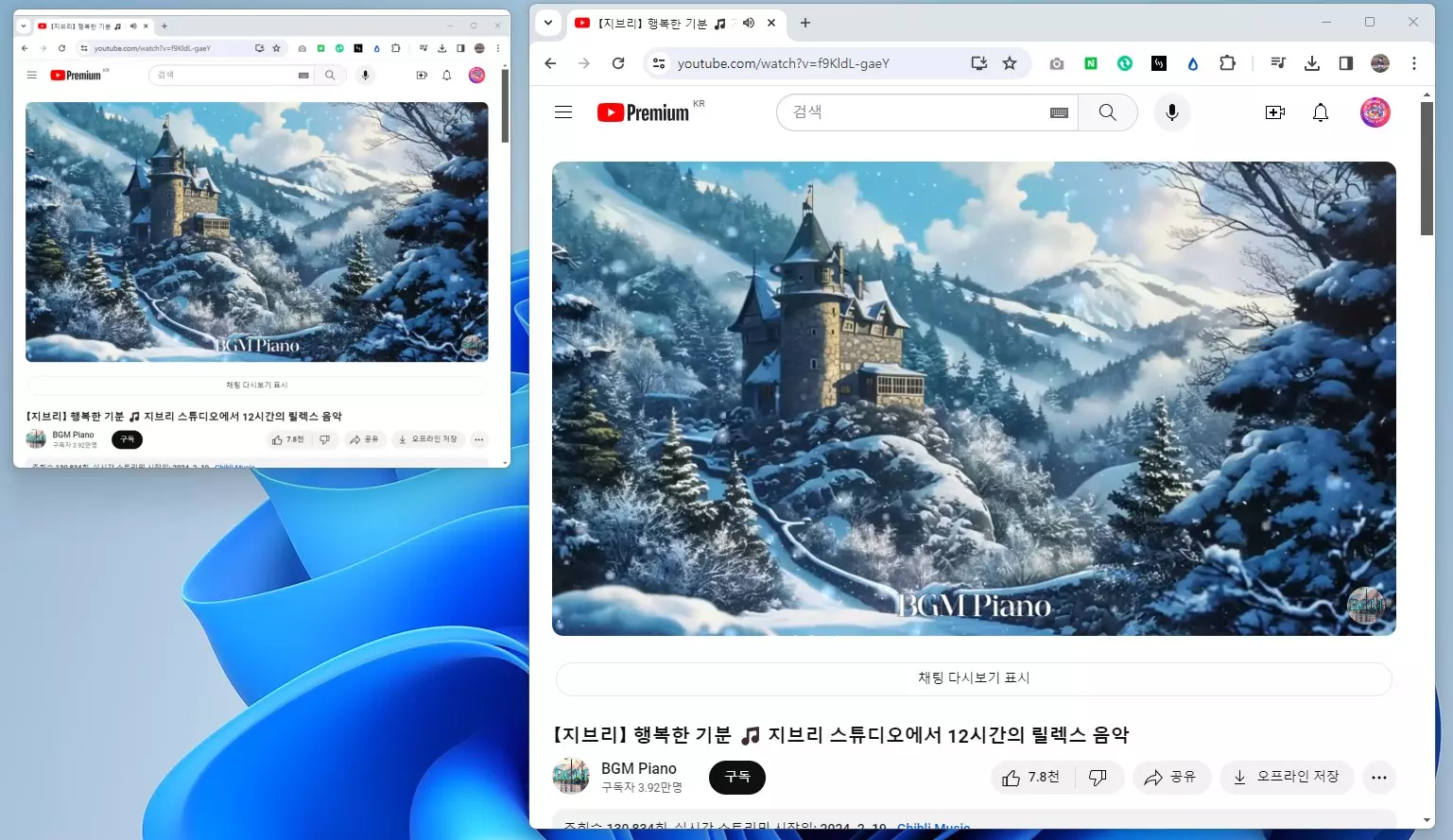Open the notifications bell
The height and width of the screenshot is (840, 1453).
[x=1320, y=112]
